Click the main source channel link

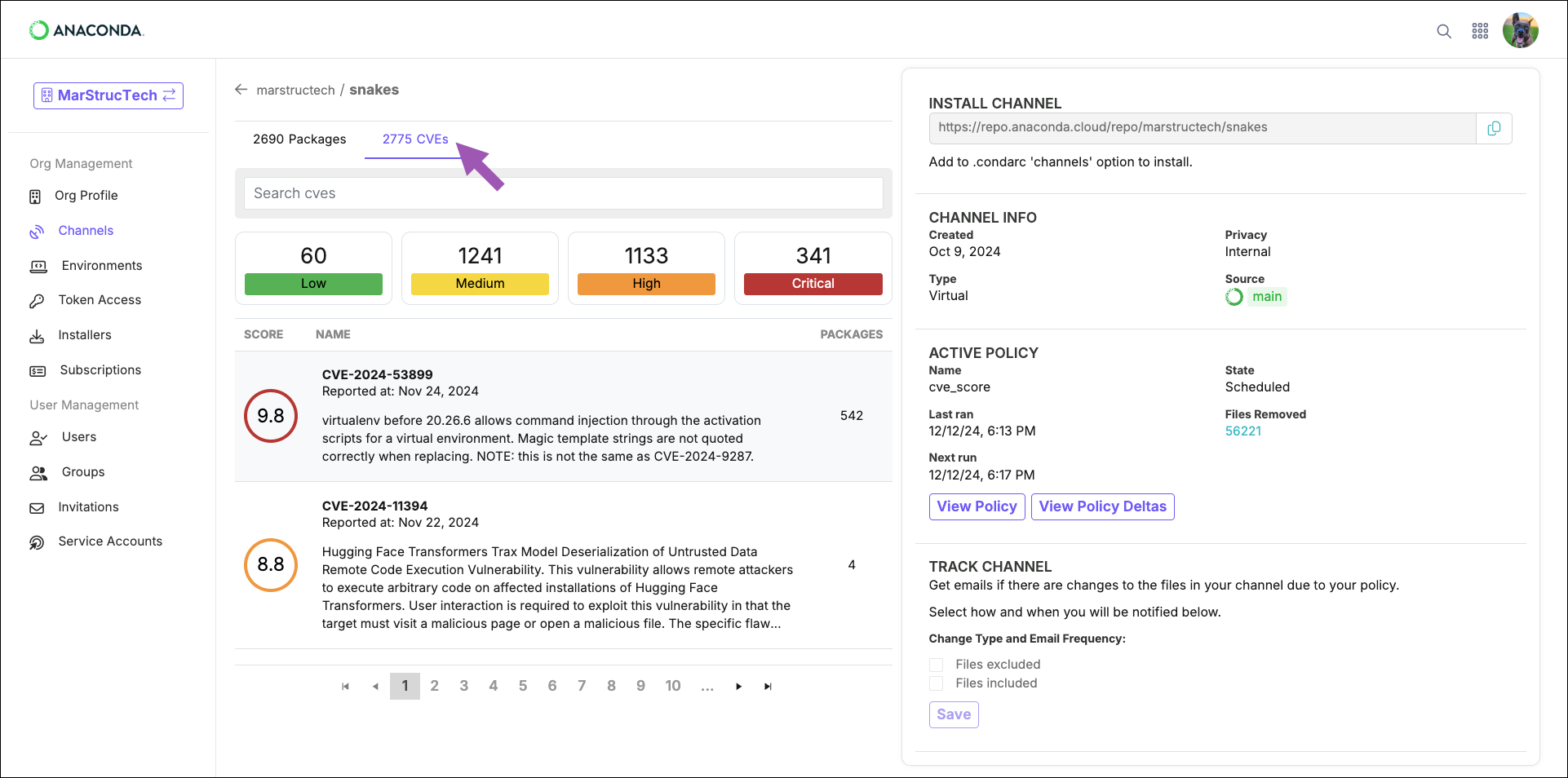tap(1266, 297)
